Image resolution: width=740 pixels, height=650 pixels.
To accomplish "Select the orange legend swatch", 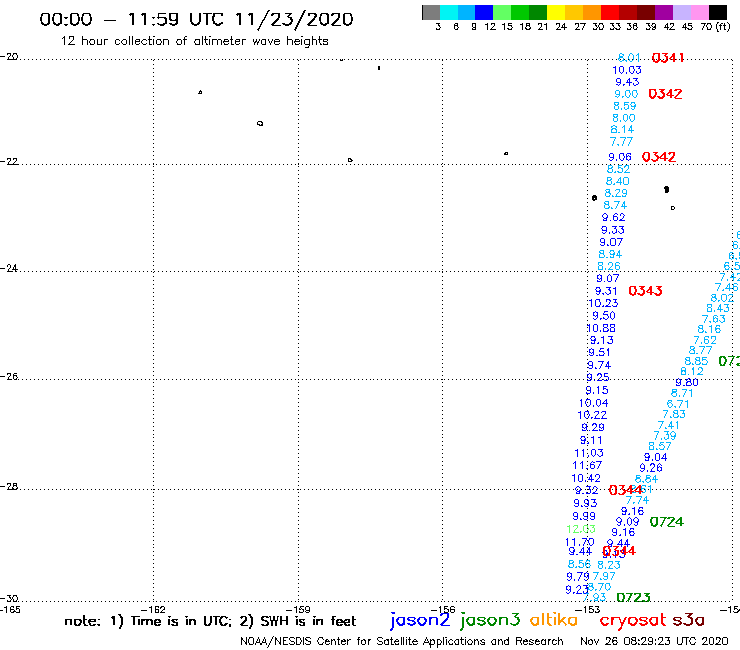I will pyautogui.click(x=592, y=12).
